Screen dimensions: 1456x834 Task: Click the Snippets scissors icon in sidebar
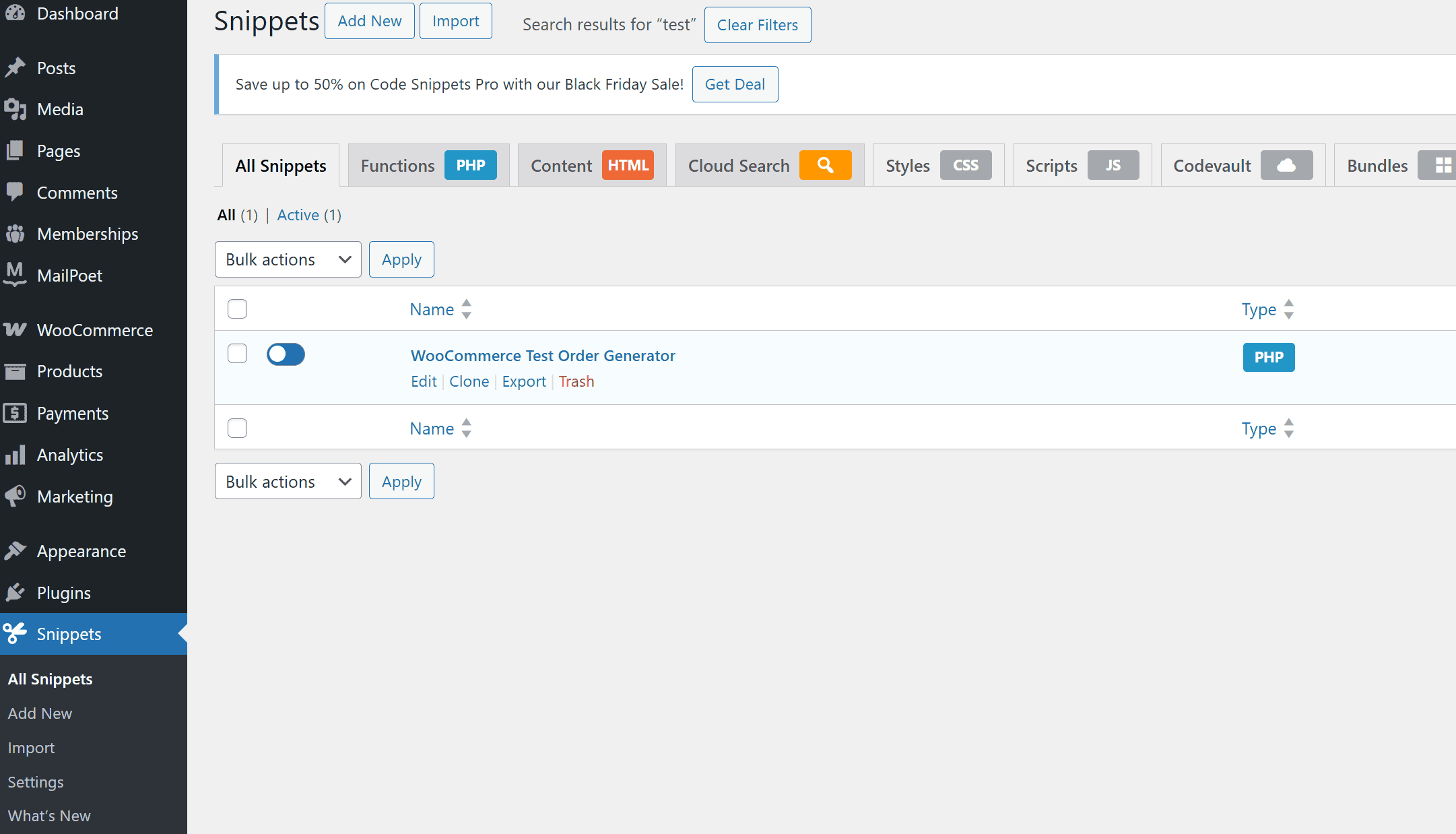[x=15, y=633]
